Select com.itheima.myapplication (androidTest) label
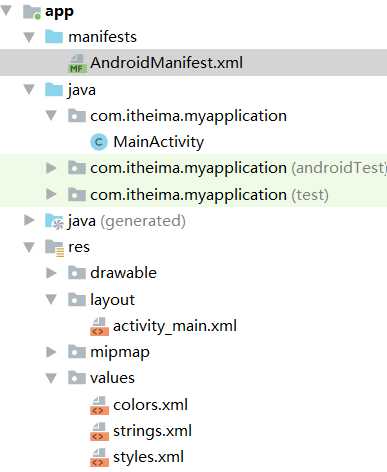The height and width of the screenshot is (472, 387). click(x=238, y=168)
